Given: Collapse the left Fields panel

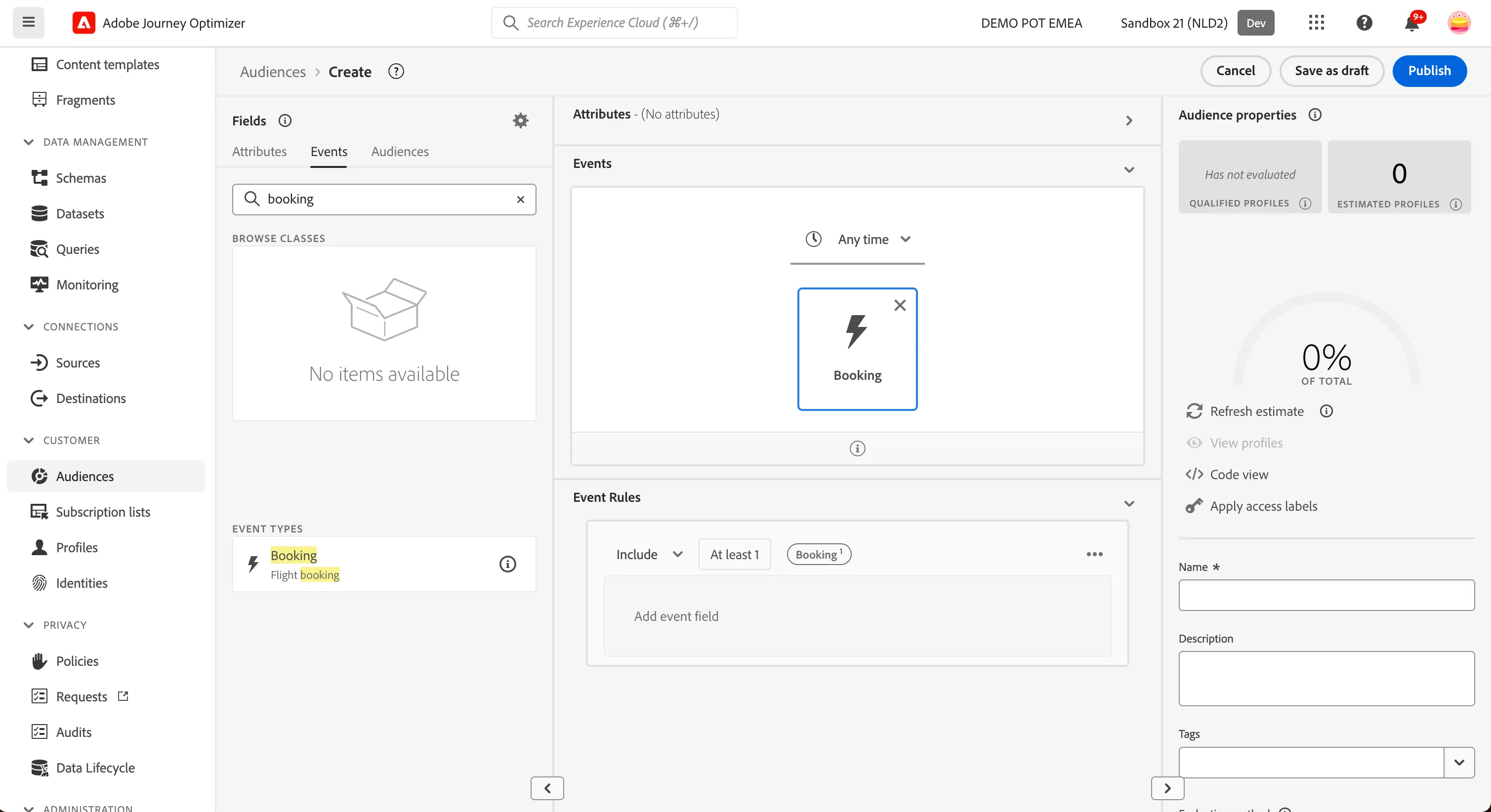Looking at the screenshot, I should pos(547,788).
